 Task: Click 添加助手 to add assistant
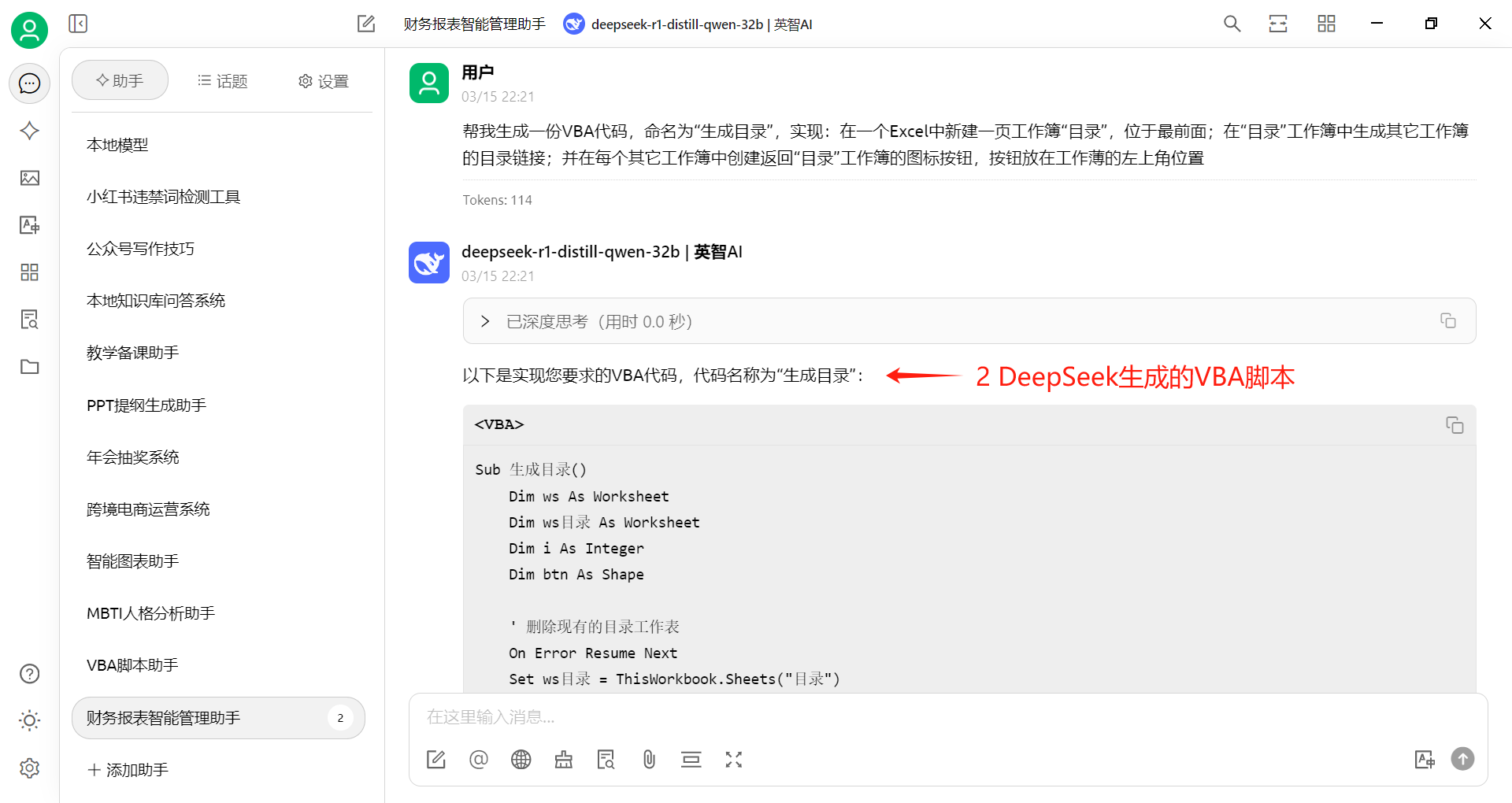click(128, 770)
